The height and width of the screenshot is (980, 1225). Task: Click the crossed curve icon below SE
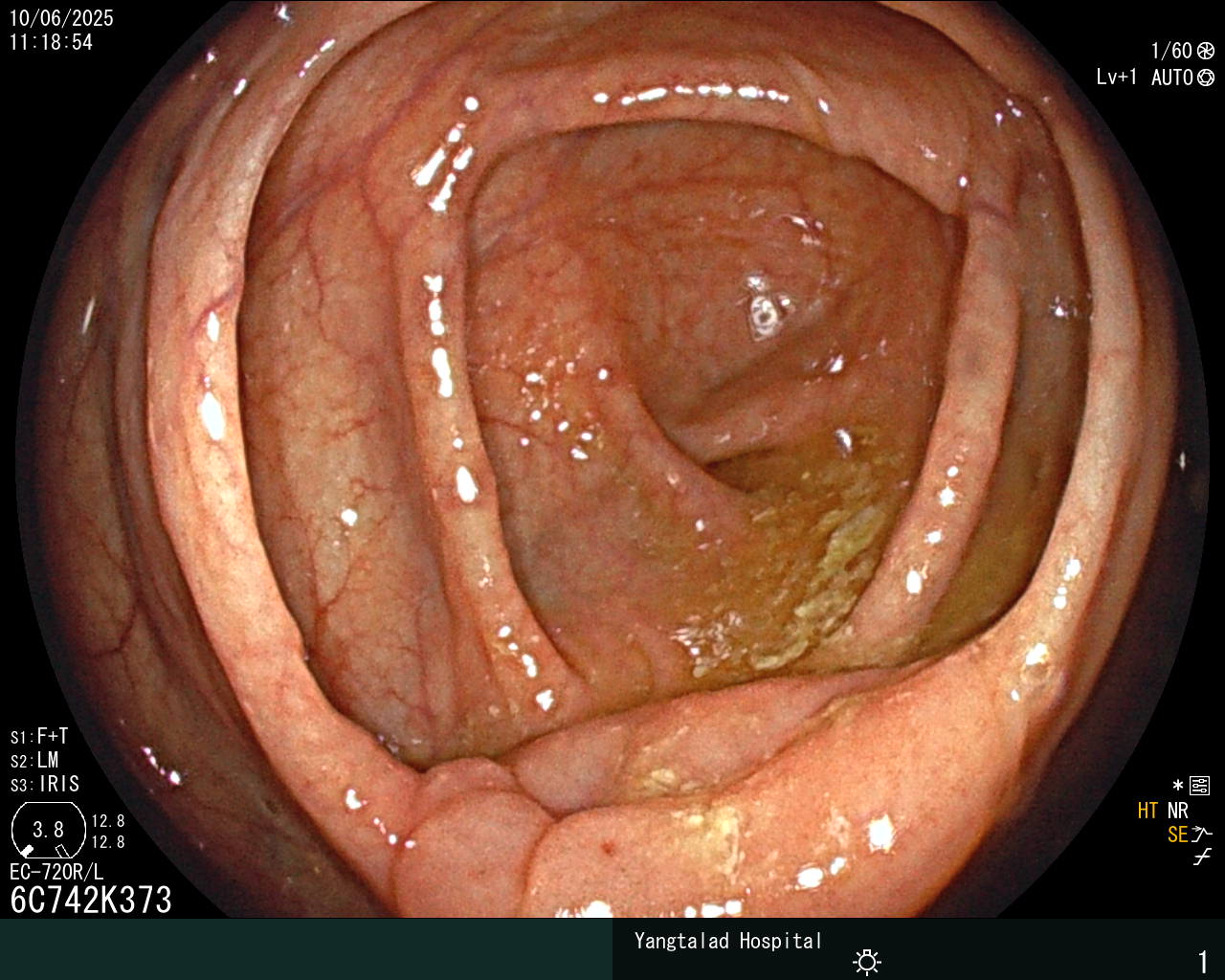coord(1202,857)
